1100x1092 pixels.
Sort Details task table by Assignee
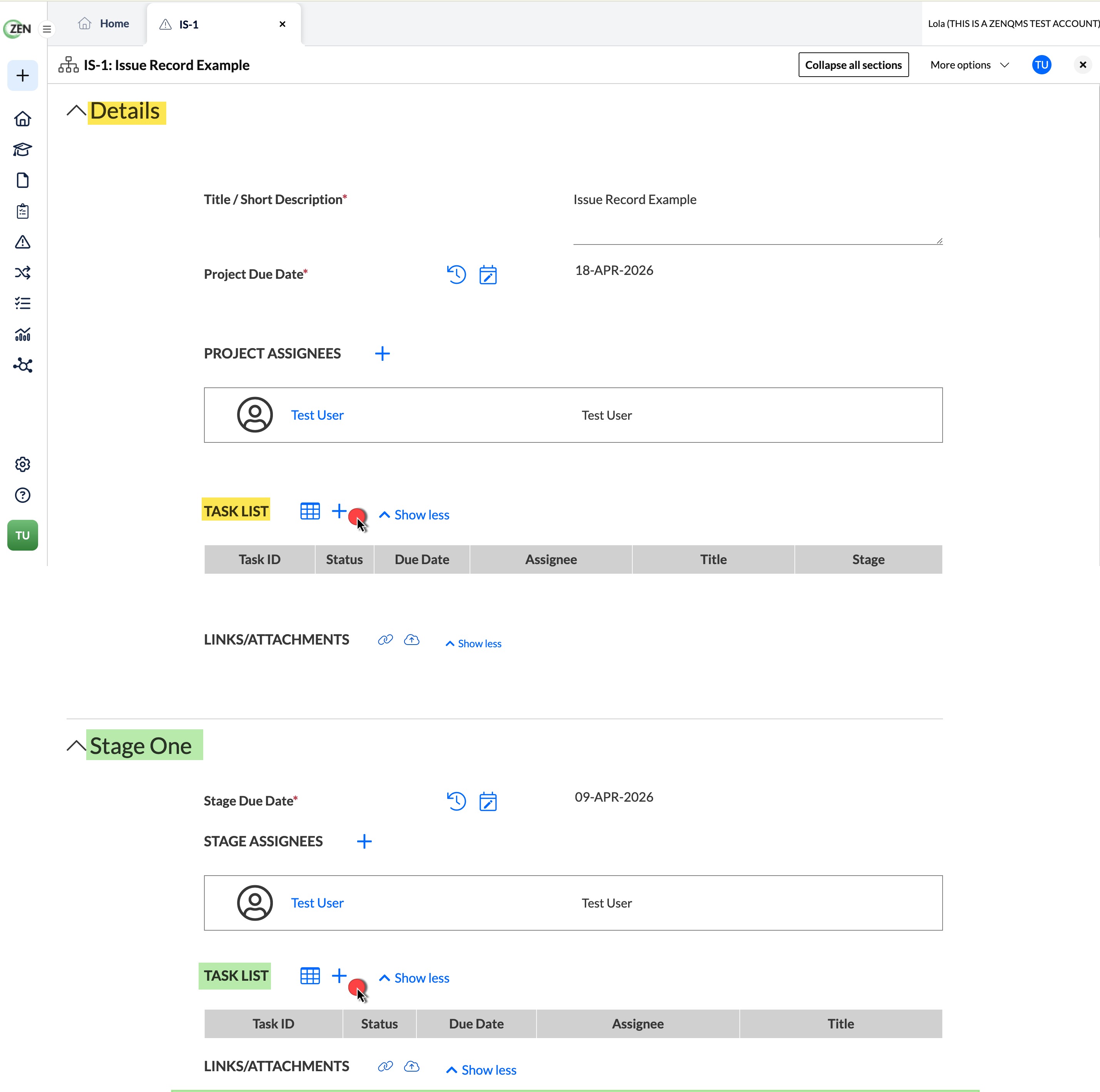tap(551, 559)
